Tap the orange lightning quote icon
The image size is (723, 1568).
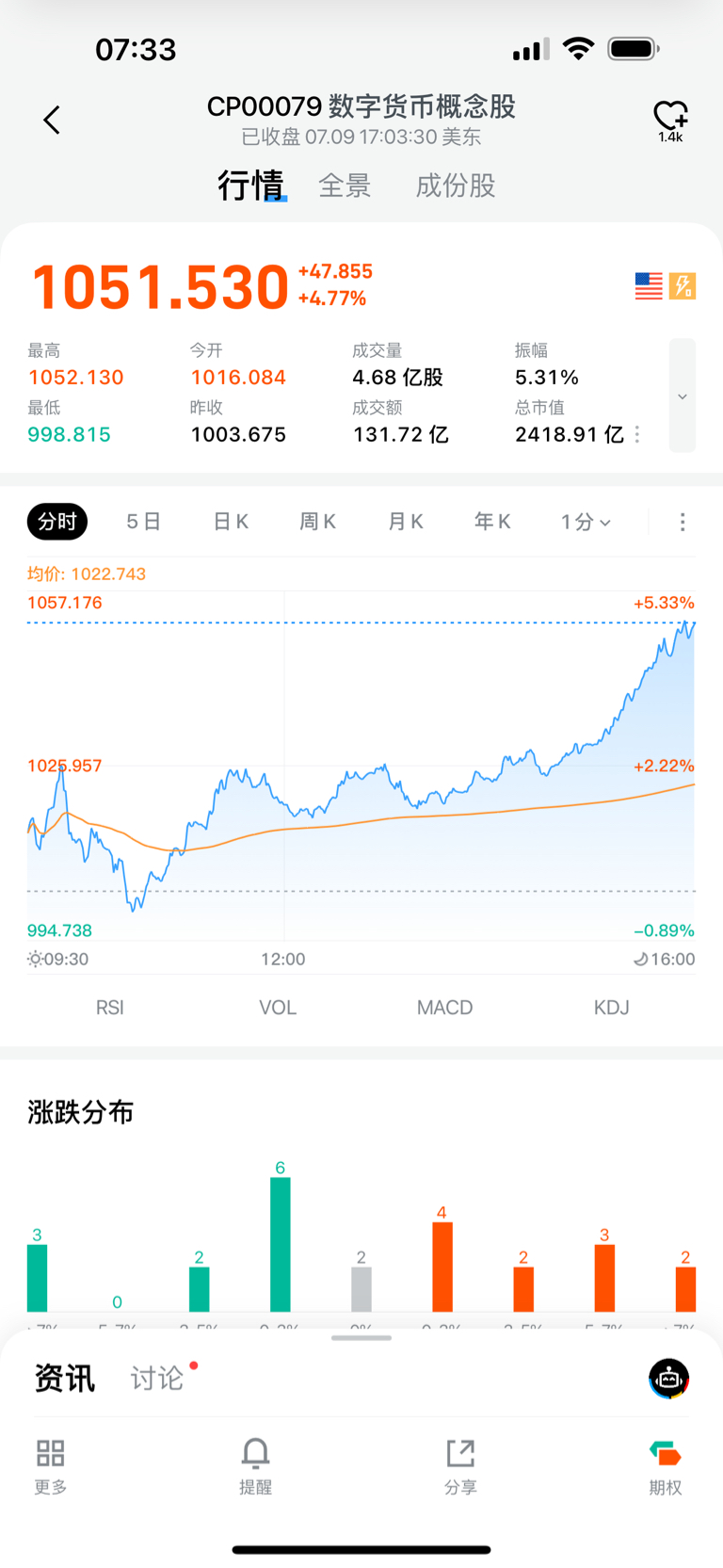pyautogui.click(x=683, y=286)
